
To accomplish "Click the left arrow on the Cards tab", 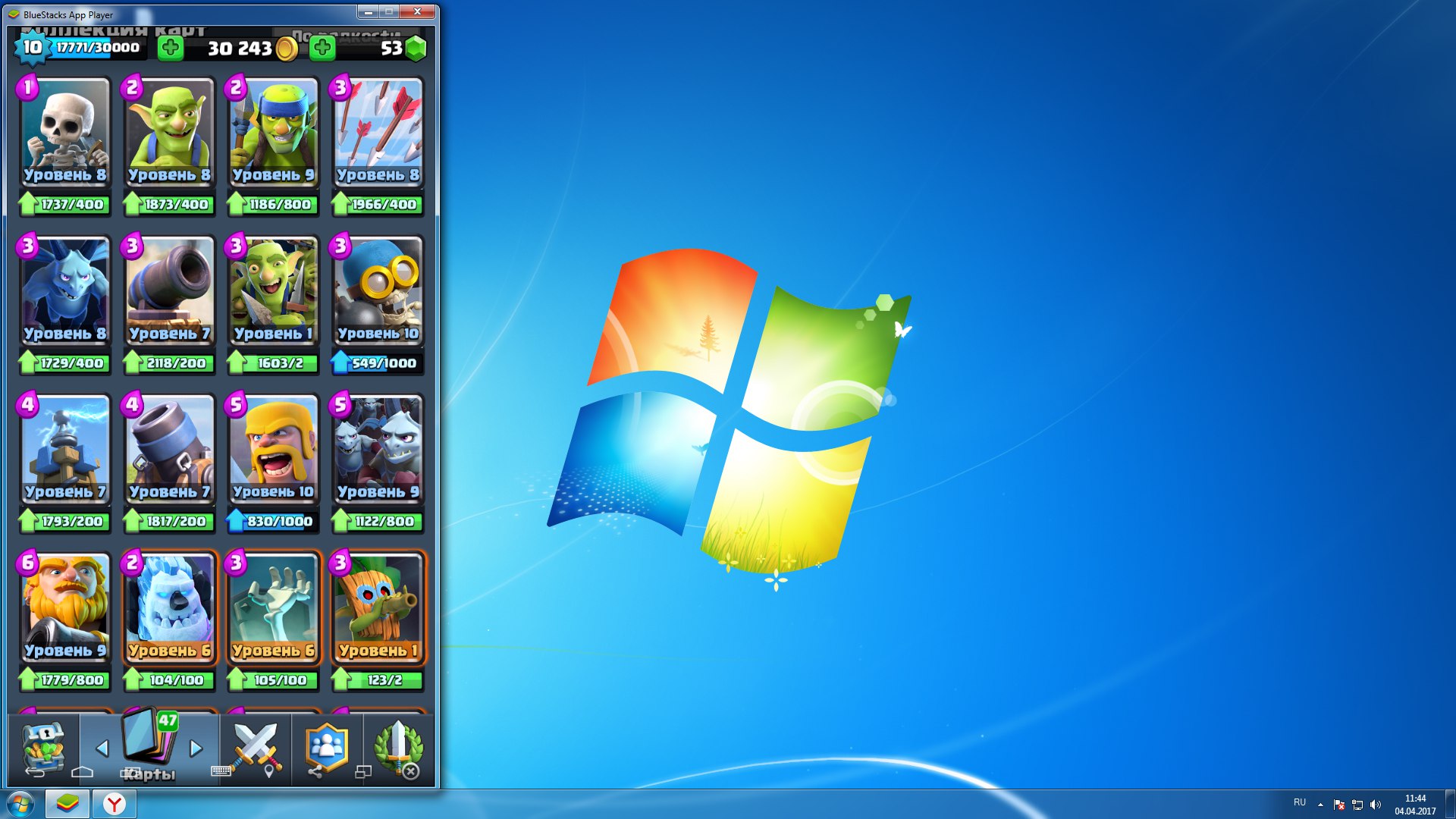I will [102, 748].
